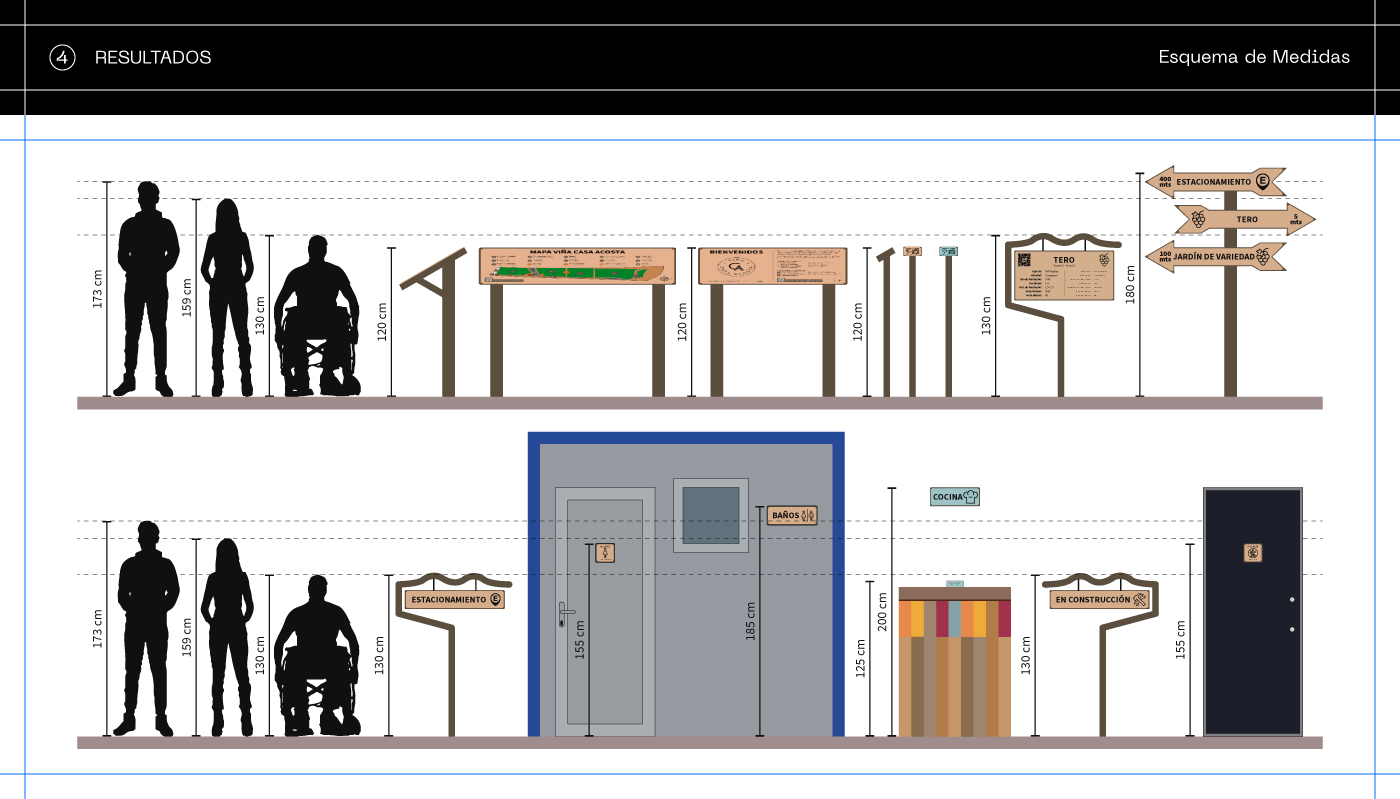Screen dimensions: 1400x799
Task: Click the hanging ESTACIONAMIENTO sign in bottom row
Action: [x=454, y=600]
